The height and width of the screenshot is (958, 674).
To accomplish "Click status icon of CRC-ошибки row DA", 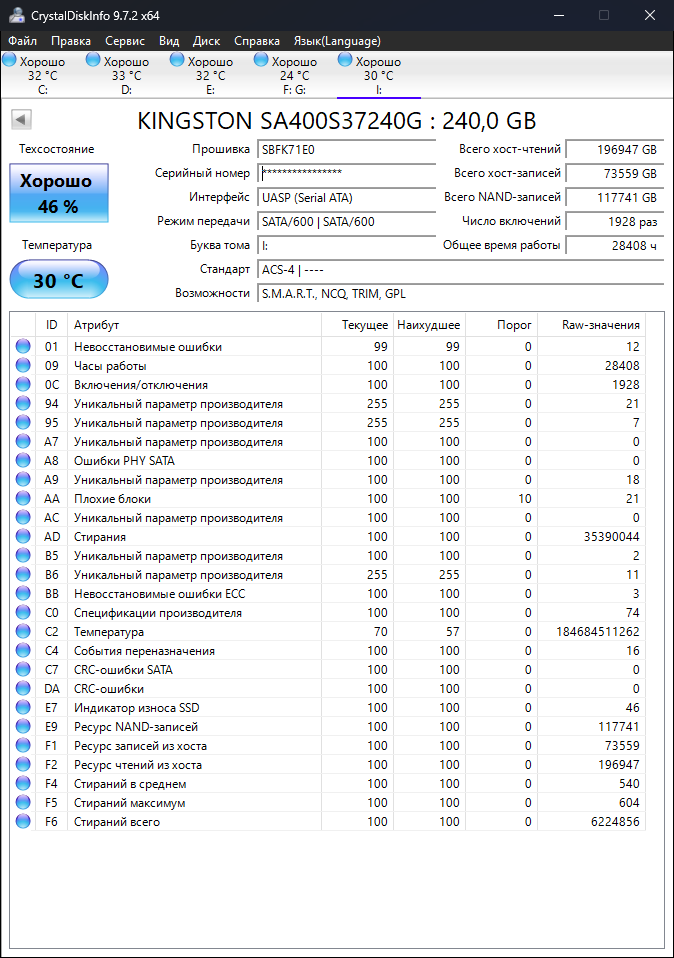I will pos(23,689).
